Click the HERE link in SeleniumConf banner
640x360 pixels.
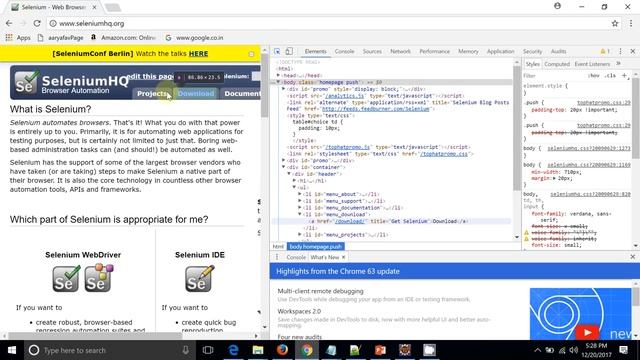point(198,53)
